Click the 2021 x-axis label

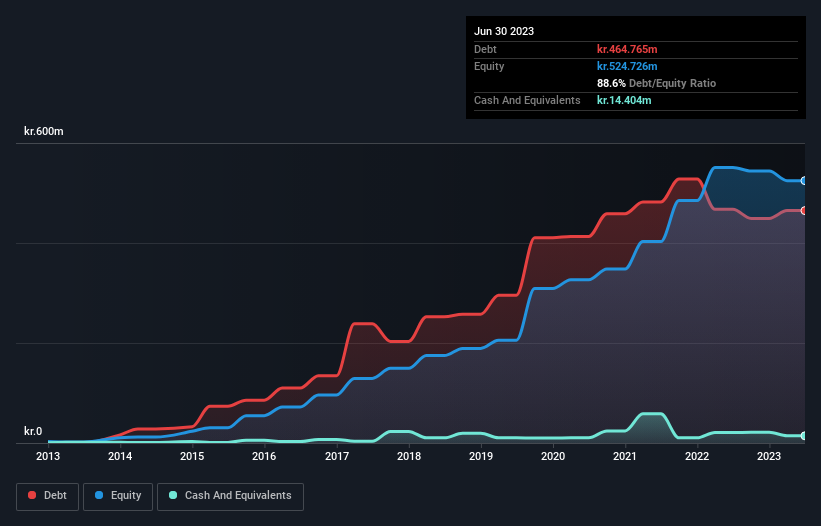point(625,456)
